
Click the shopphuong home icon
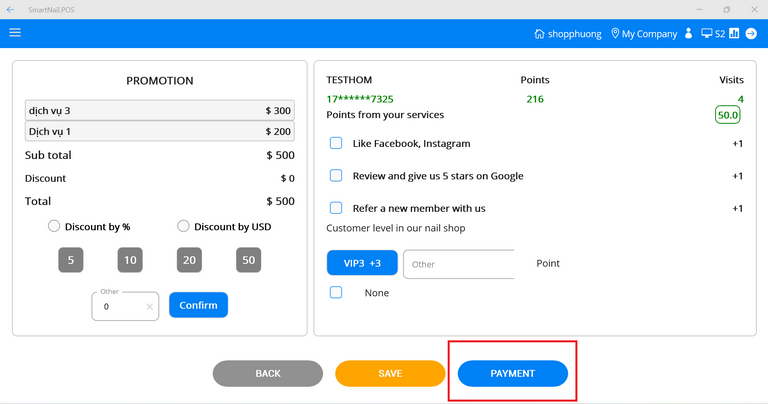click(x=540, y=34)
